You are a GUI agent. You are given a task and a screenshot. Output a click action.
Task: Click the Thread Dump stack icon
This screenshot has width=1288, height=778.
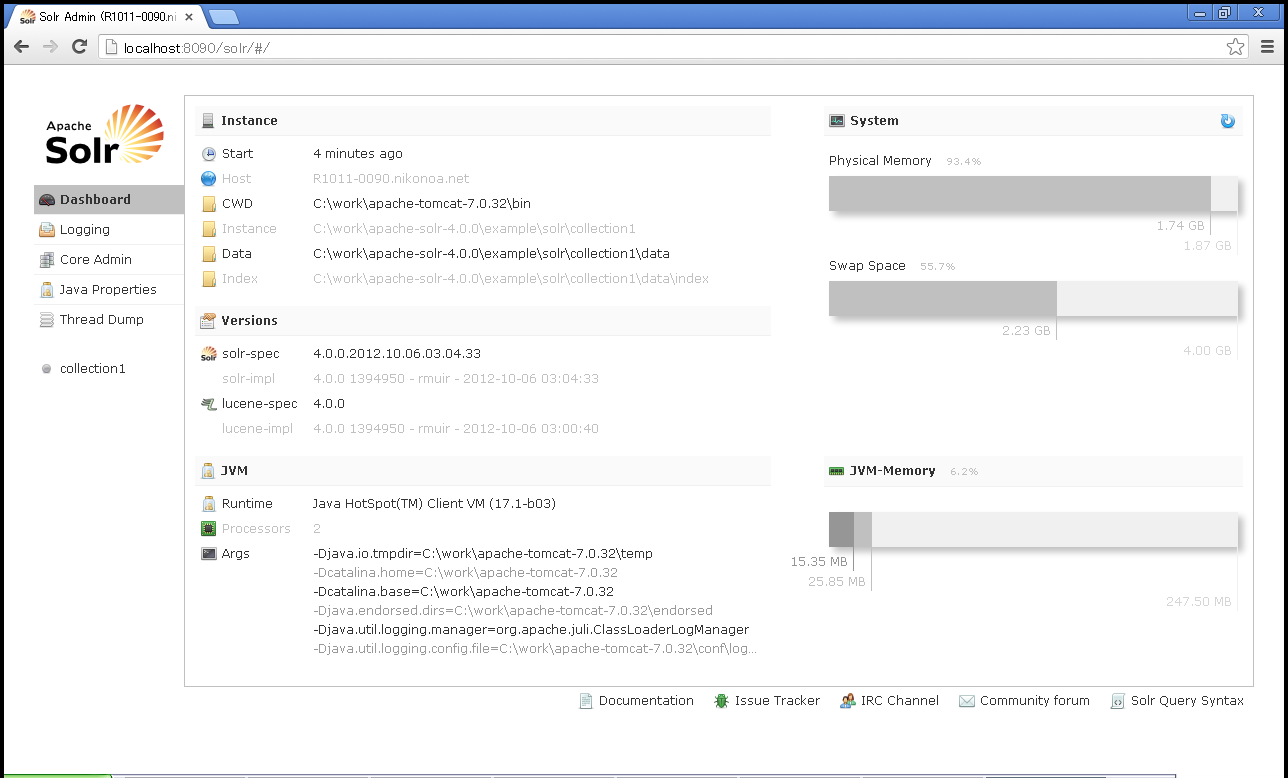click(47, 320)
